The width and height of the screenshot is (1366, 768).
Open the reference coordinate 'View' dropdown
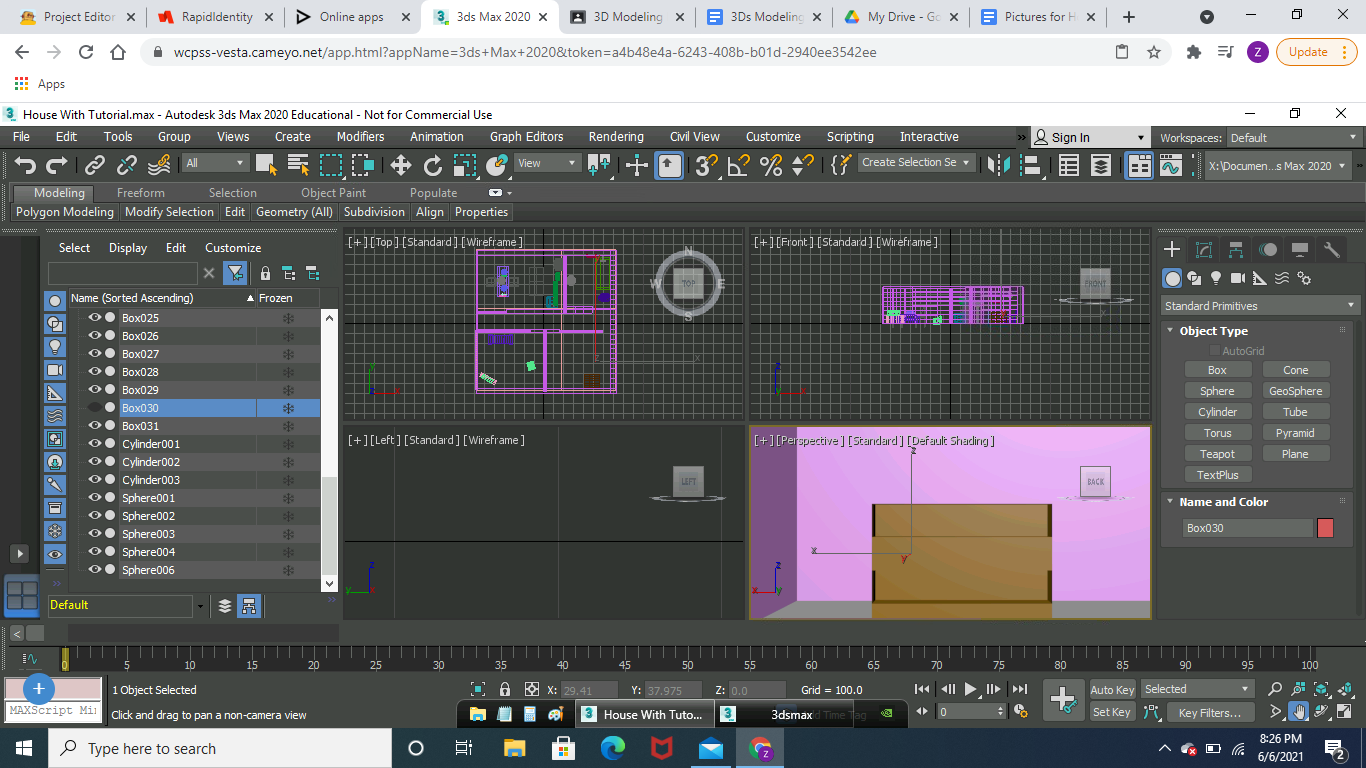547,163
